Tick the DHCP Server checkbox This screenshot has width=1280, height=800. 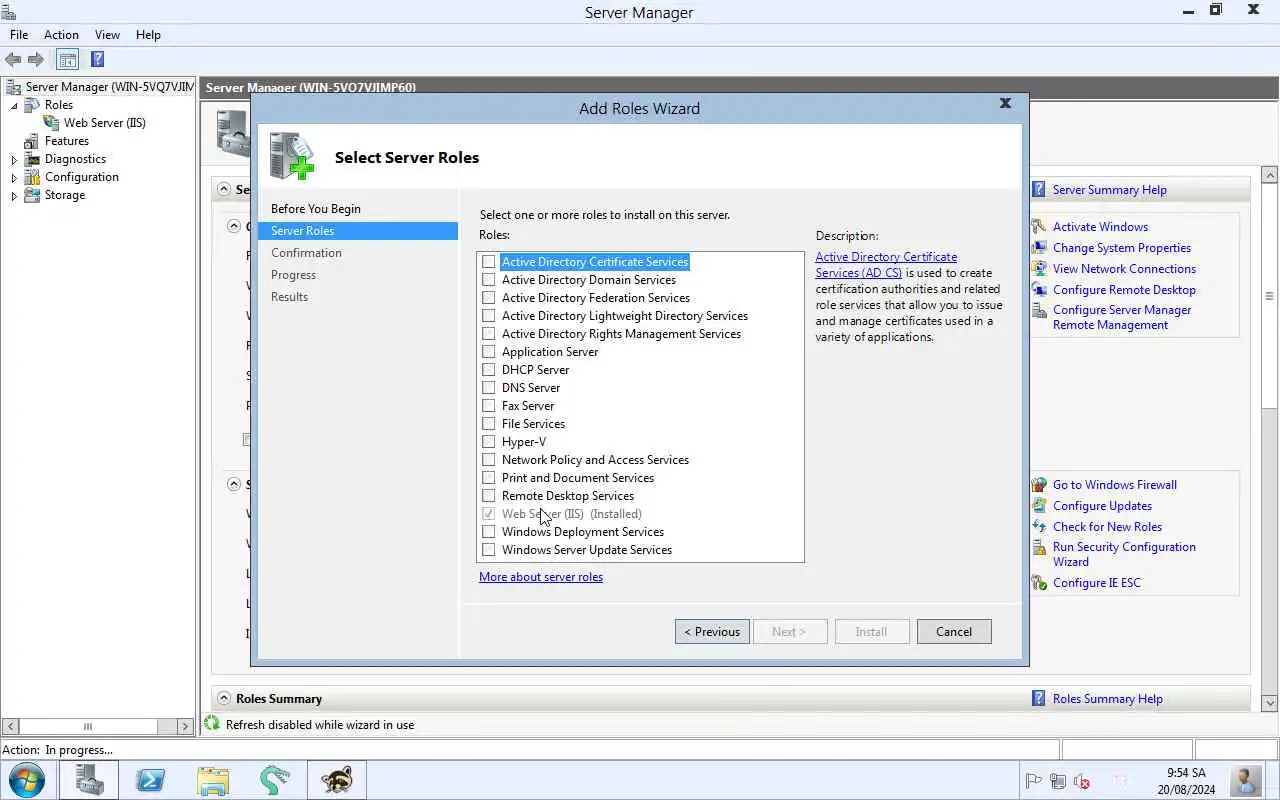coord(489,370)
